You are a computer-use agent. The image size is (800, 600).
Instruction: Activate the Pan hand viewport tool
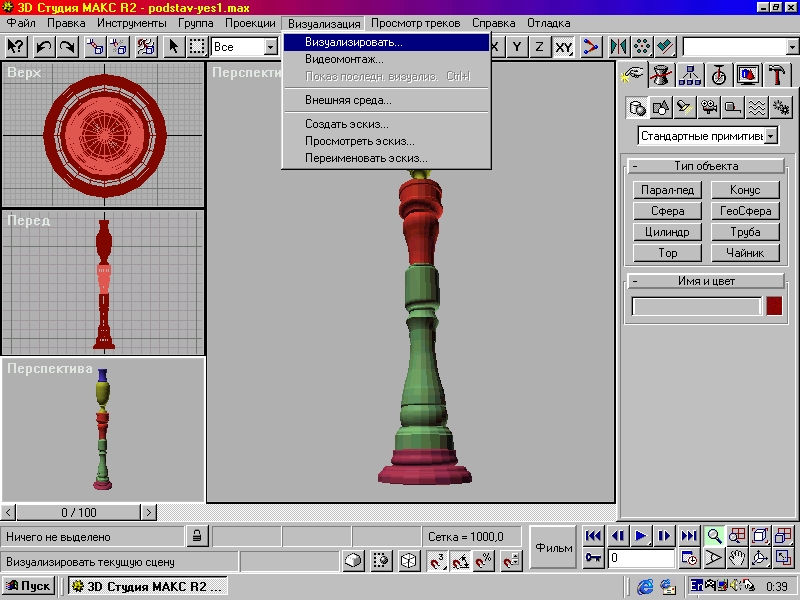click(738, 558)
